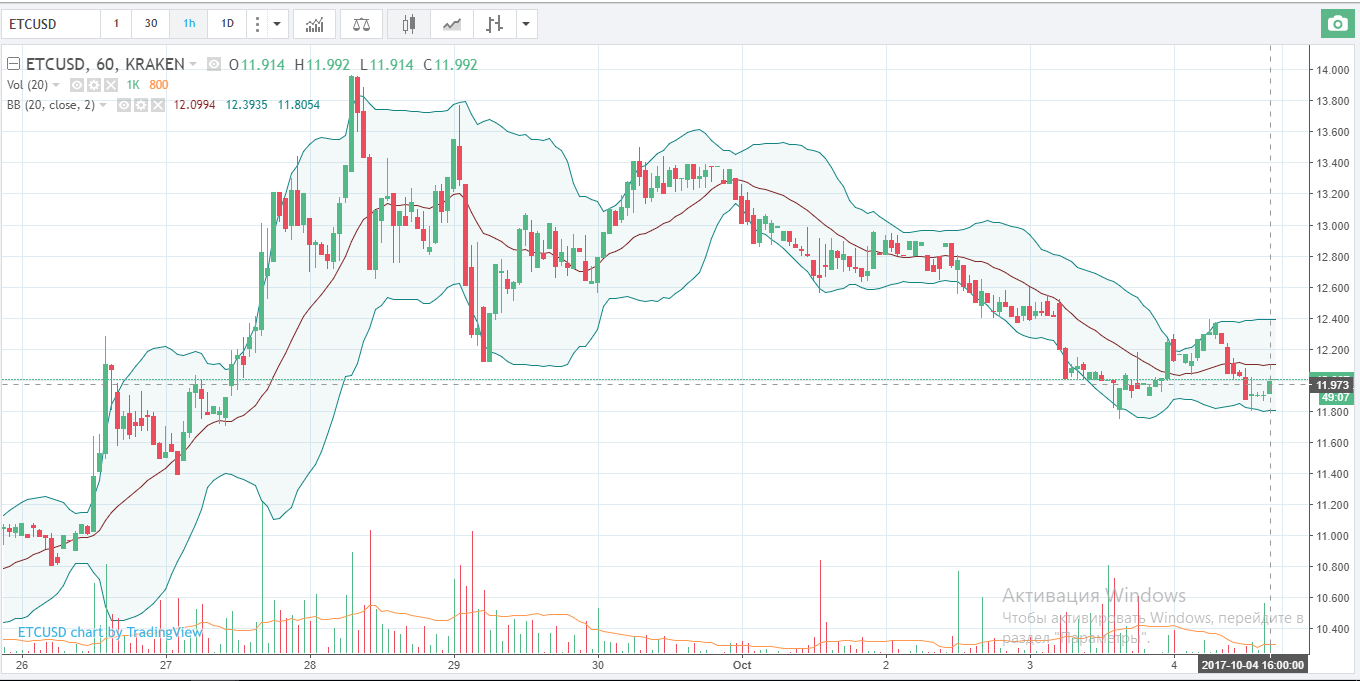Collapse the legend with minus box

click(13, 64)
